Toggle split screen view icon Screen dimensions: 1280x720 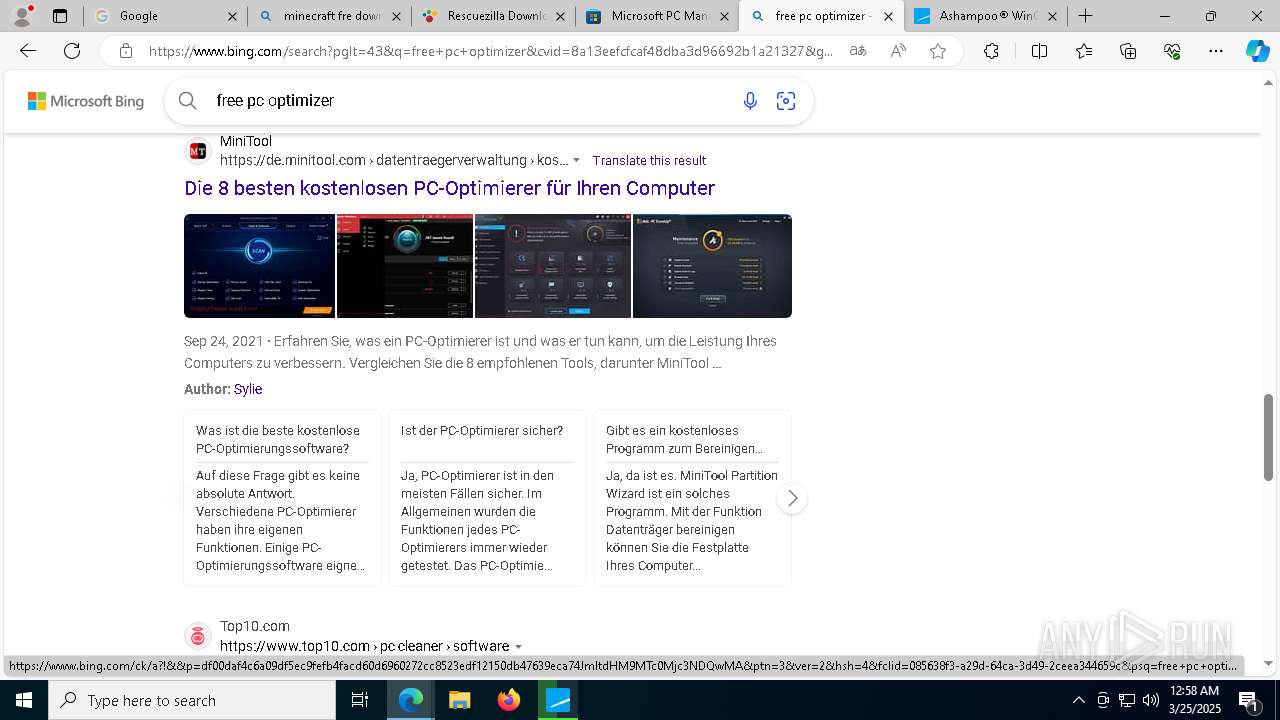pyautogui.click(x=1039, y=51)
